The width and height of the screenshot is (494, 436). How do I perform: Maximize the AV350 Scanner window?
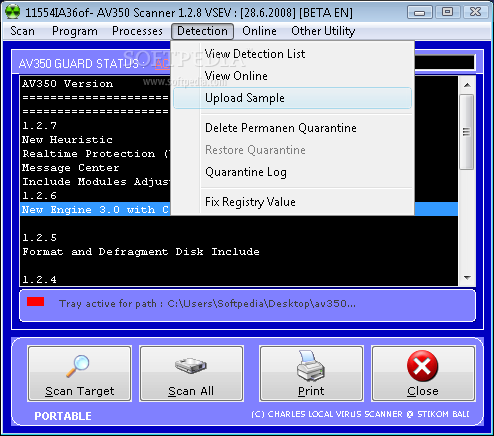coord(447,12)
